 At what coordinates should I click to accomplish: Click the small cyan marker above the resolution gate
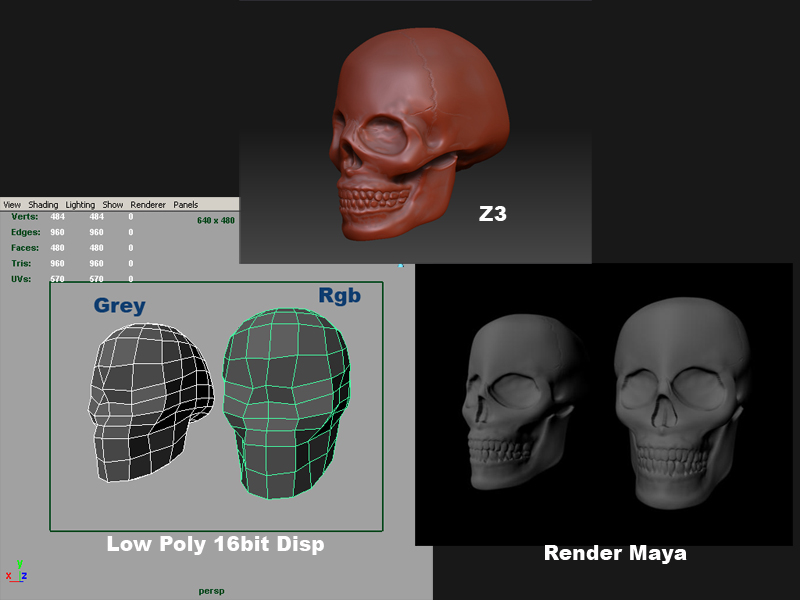(x=401, y=266)
